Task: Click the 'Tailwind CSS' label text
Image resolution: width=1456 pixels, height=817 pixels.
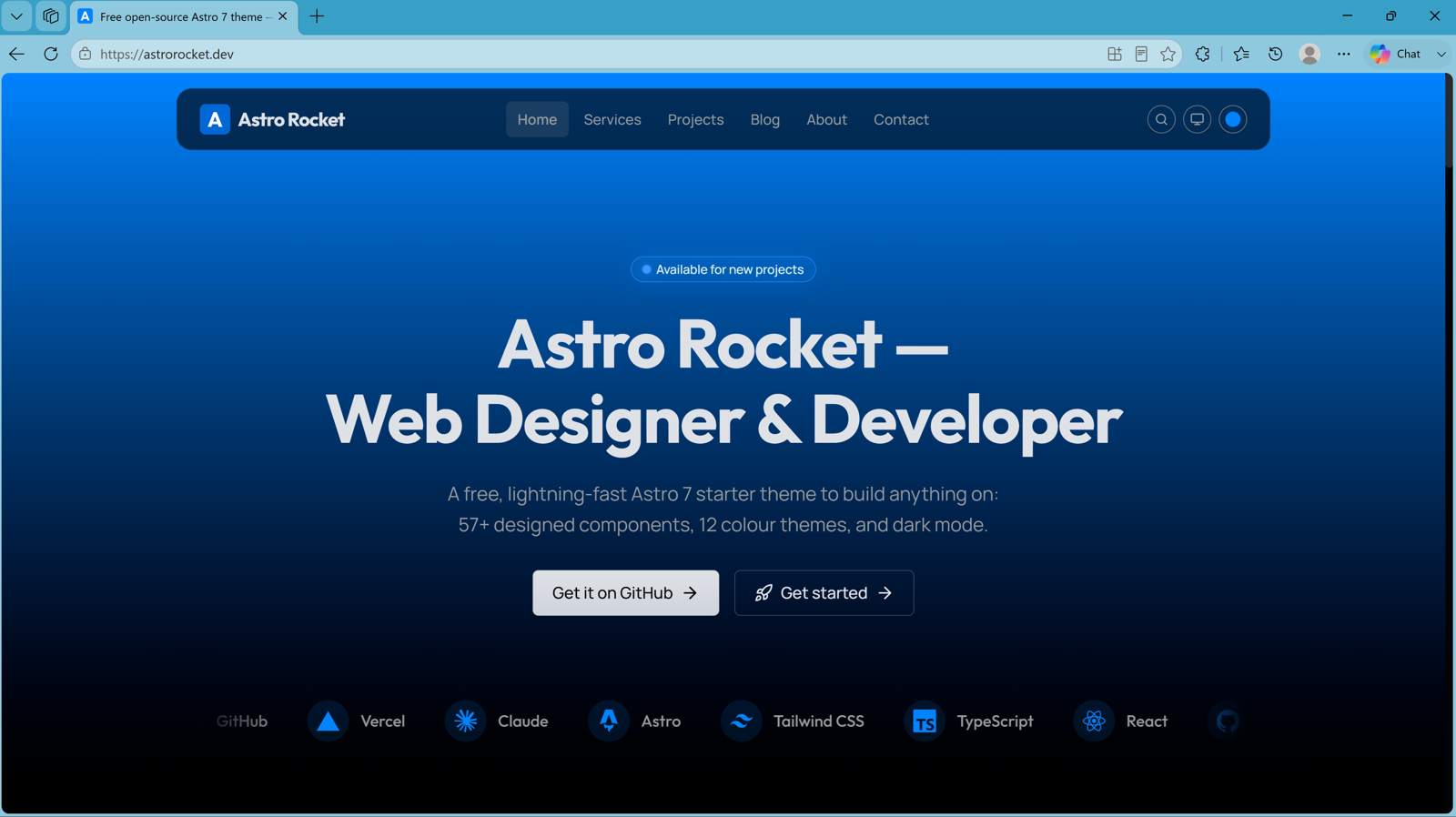Action: (x=819, y=721)
